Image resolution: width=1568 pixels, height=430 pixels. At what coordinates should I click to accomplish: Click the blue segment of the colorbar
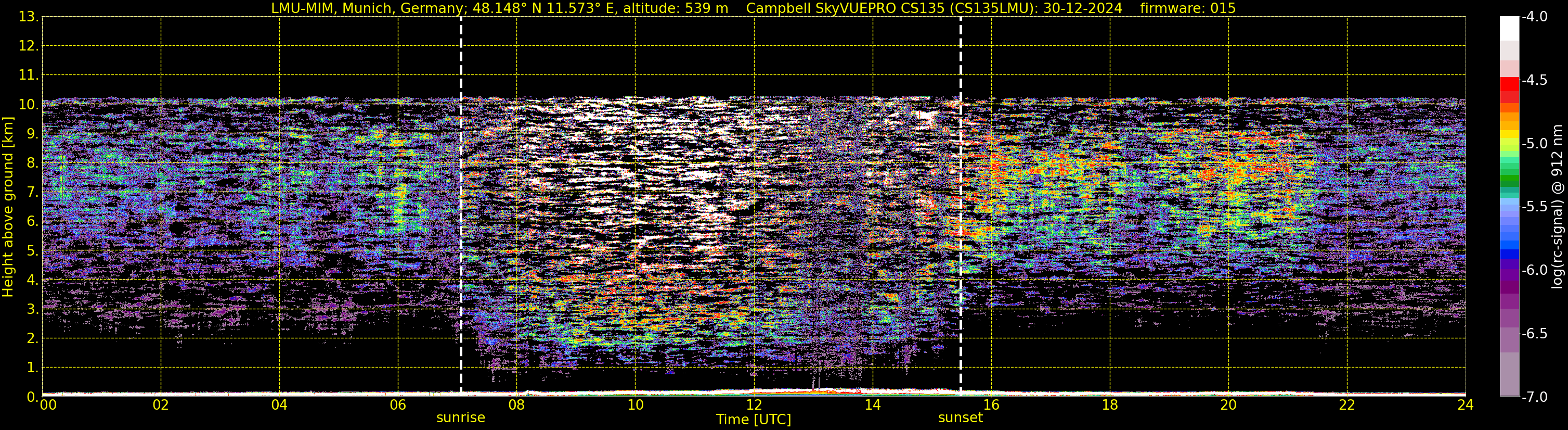[x=1509, y=255]
